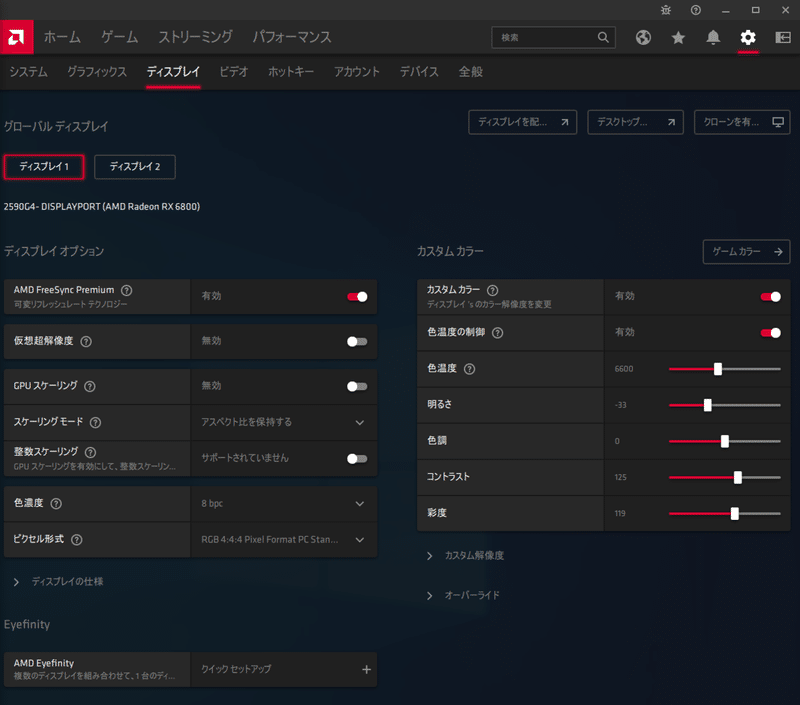Open the bug report icon
The height and width of the screenshot is (705, 800).
(x=666, y=10)
